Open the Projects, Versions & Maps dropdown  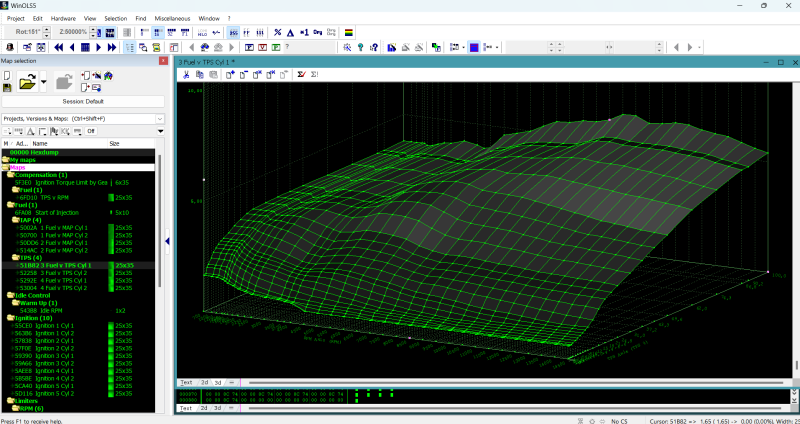pyautogui.click(x=159, y=118)
